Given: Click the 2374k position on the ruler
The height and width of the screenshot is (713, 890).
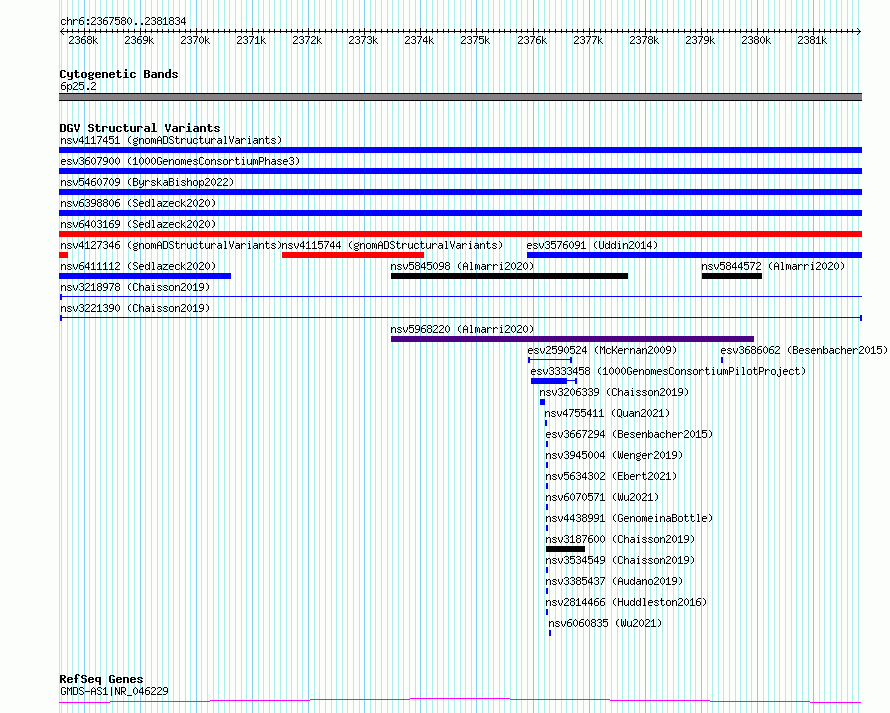Looking at the screenshot, I should [x=419, y=40].
